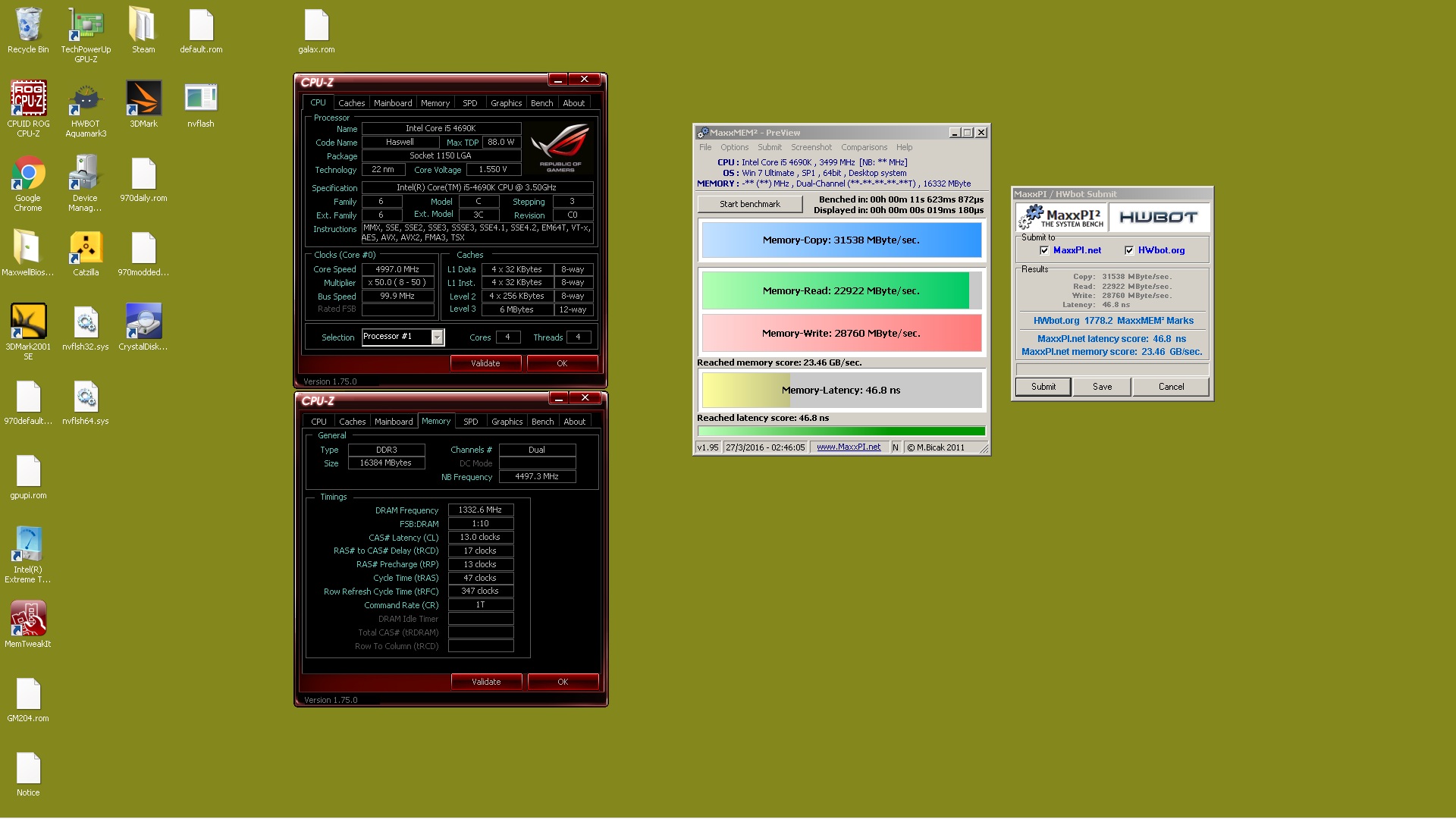Select the galax.rom file icon
Viewport: 1456px width, 819px height.
point(316,31)
